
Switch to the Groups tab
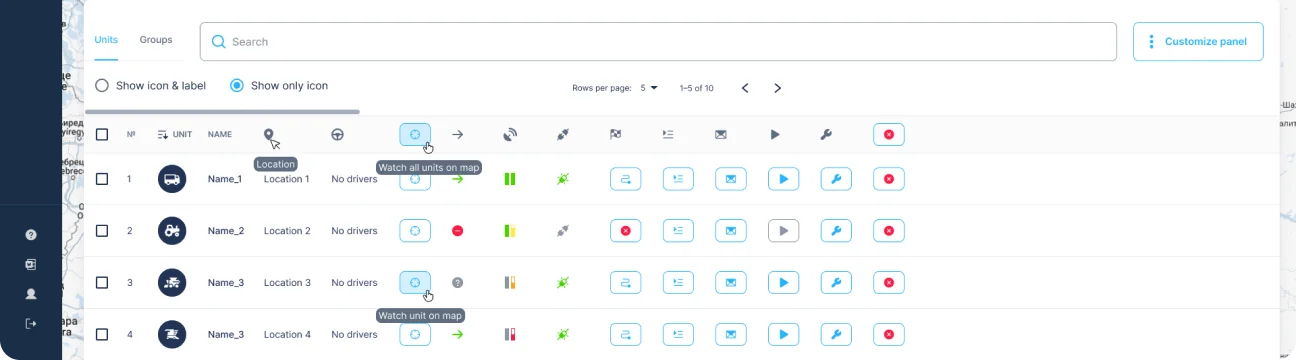(x=156, y=40)
